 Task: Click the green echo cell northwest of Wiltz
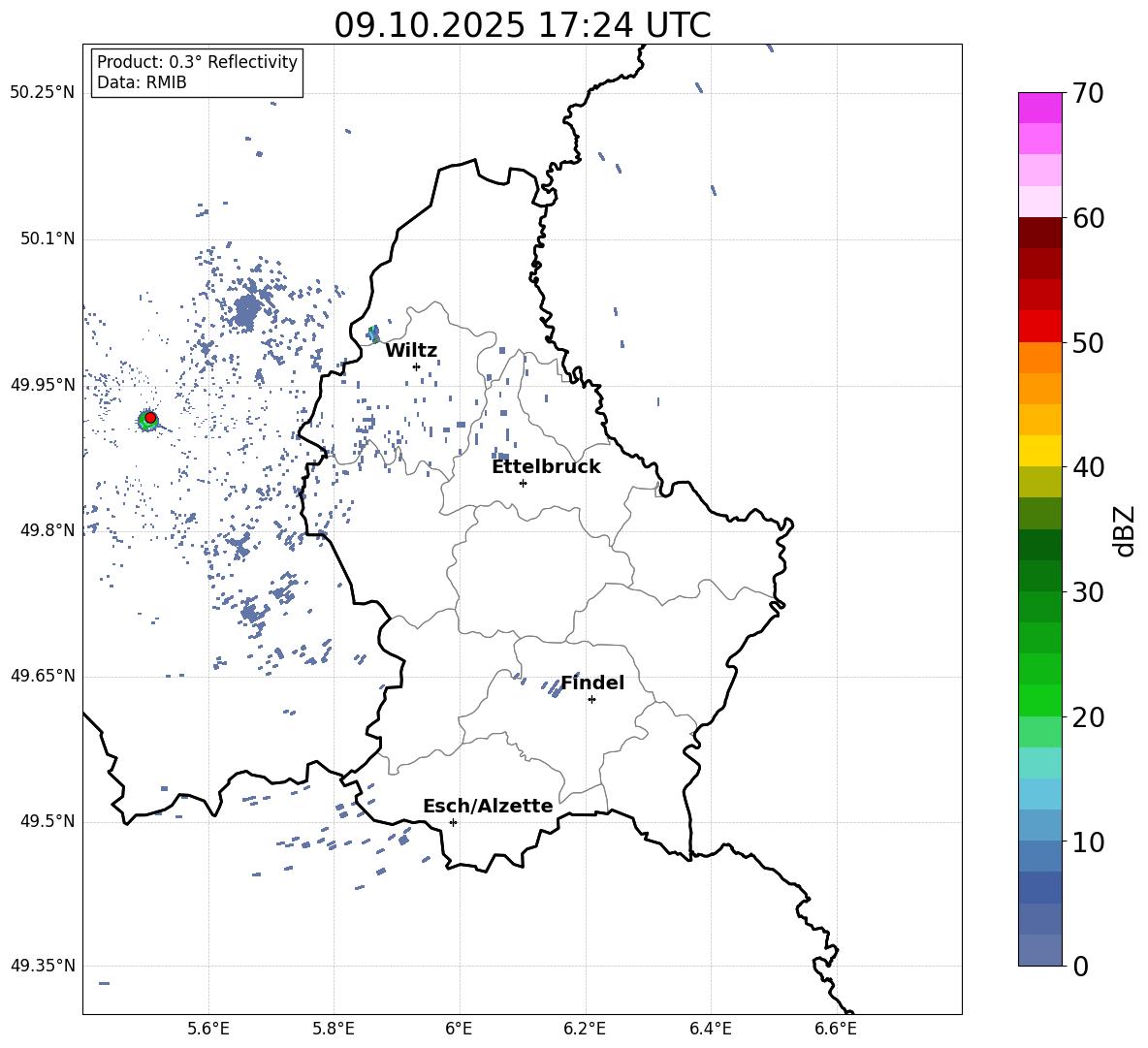click(374, 334)
